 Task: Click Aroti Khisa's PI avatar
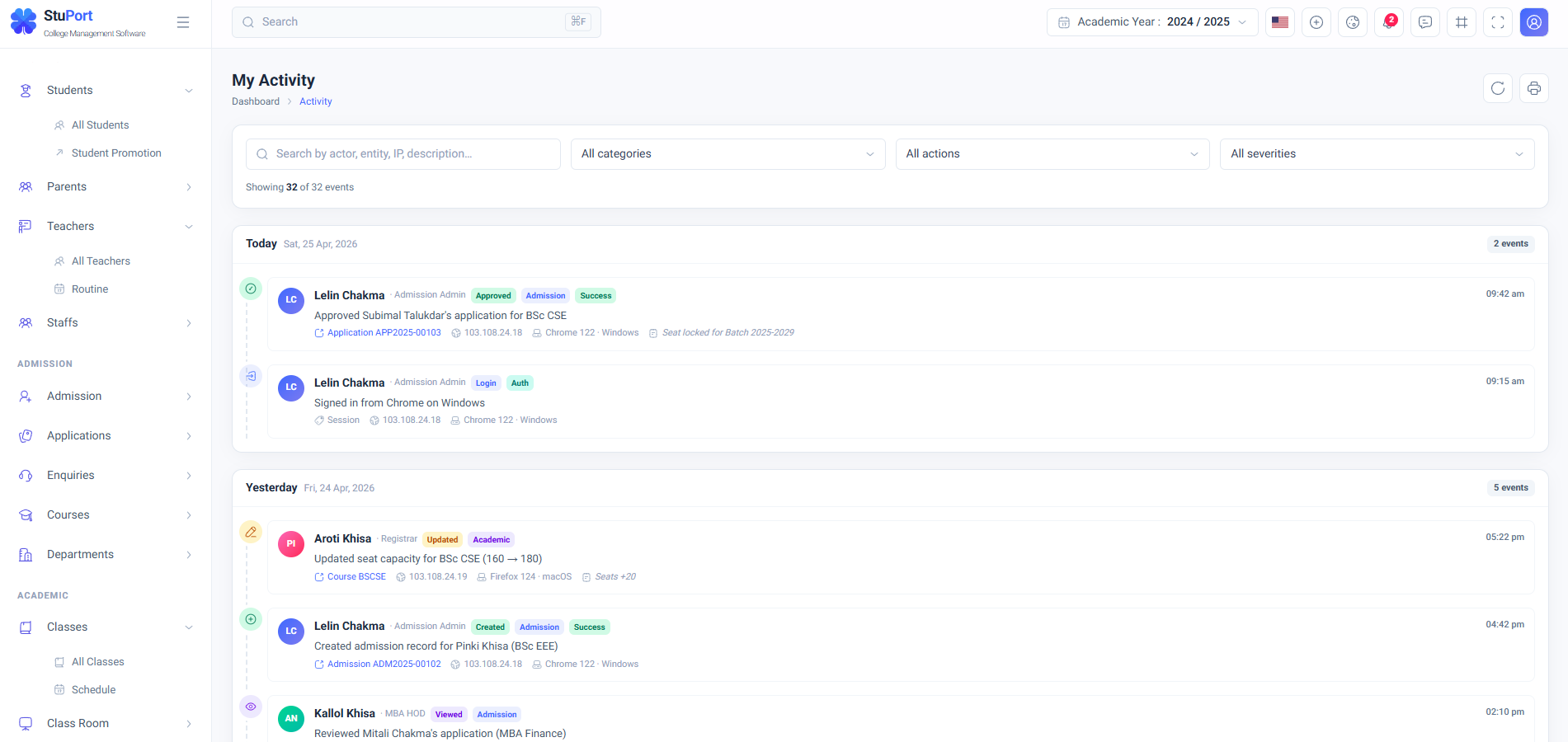click(291, 544)
